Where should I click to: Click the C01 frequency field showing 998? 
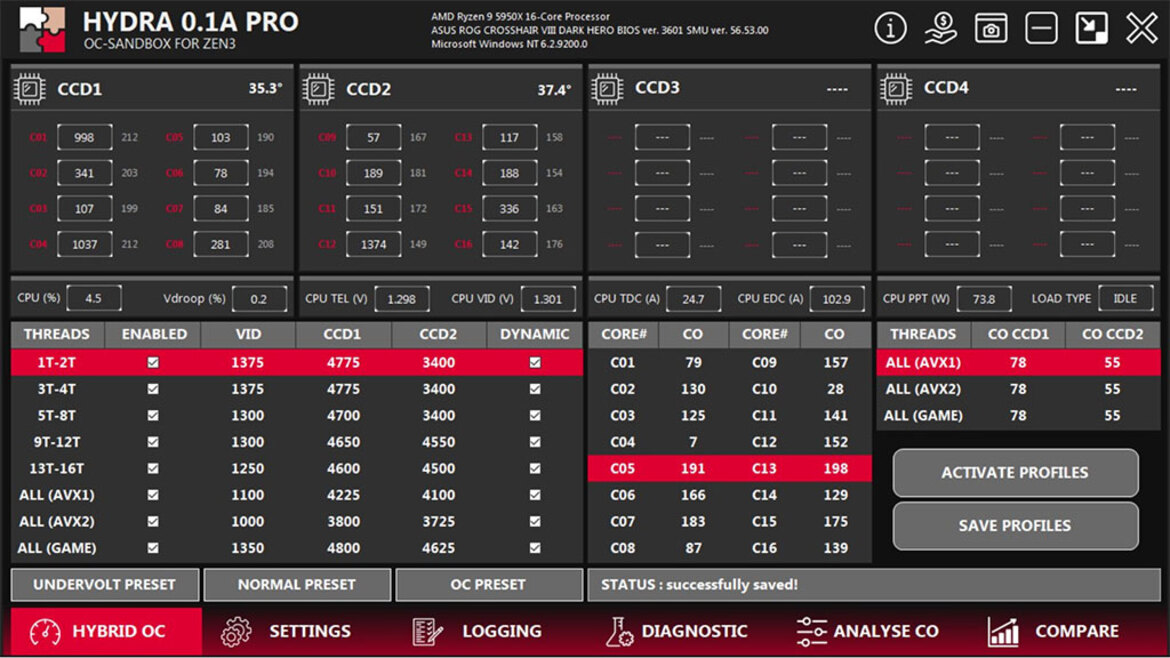[x=84, y=138]
